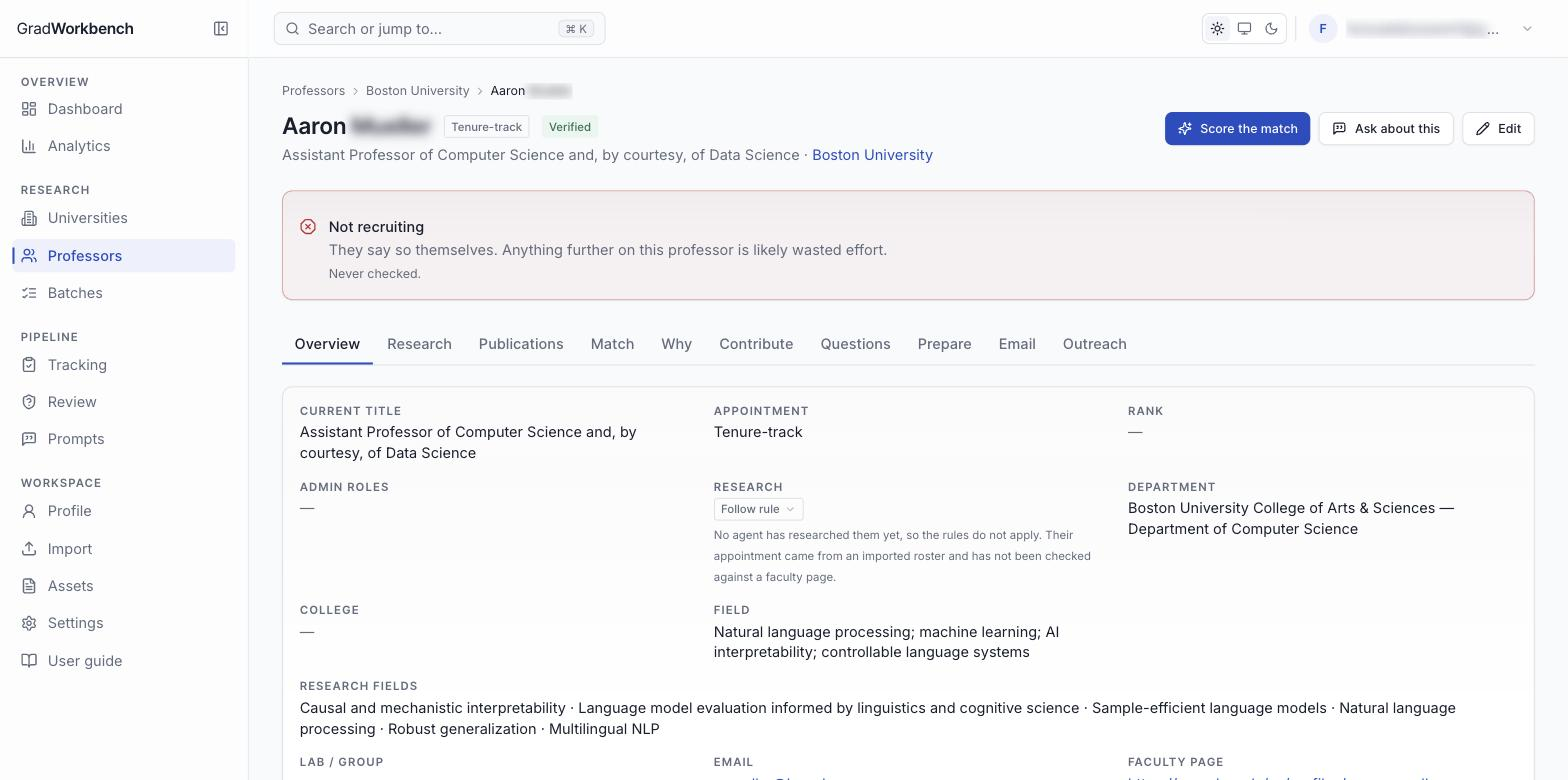Click the Assets document icon
This screenshot has width=1568, height=780.
(x=29, y=586)
